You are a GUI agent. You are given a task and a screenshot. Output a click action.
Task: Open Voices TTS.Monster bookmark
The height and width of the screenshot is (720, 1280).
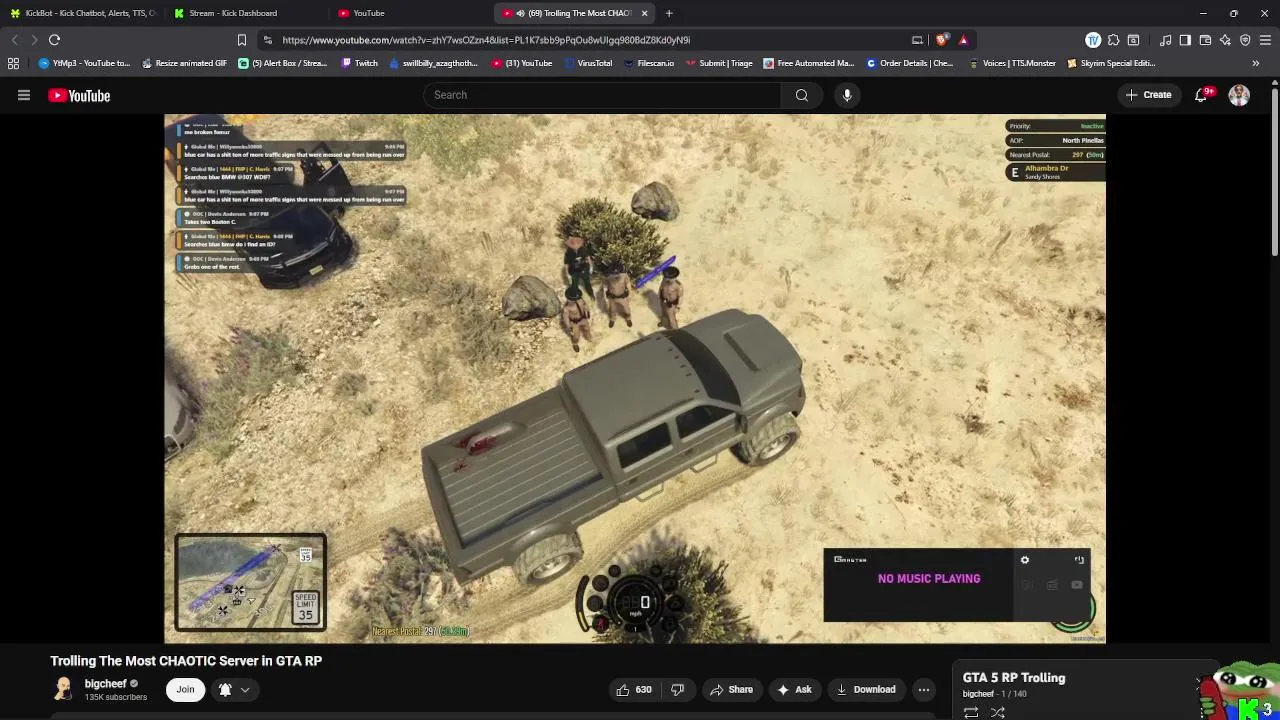click(x=1012, y=63)
